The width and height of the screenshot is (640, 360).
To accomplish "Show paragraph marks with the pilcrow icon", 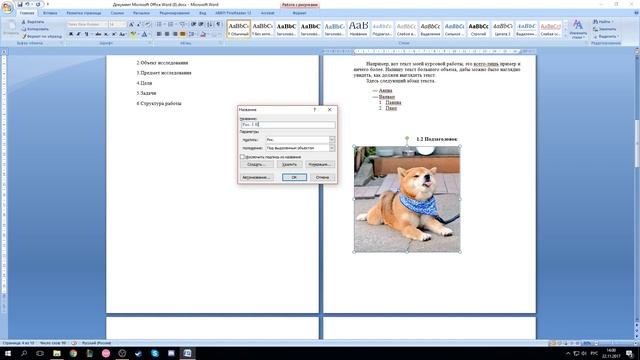I will pyautogui.click(x=218, y=24).
